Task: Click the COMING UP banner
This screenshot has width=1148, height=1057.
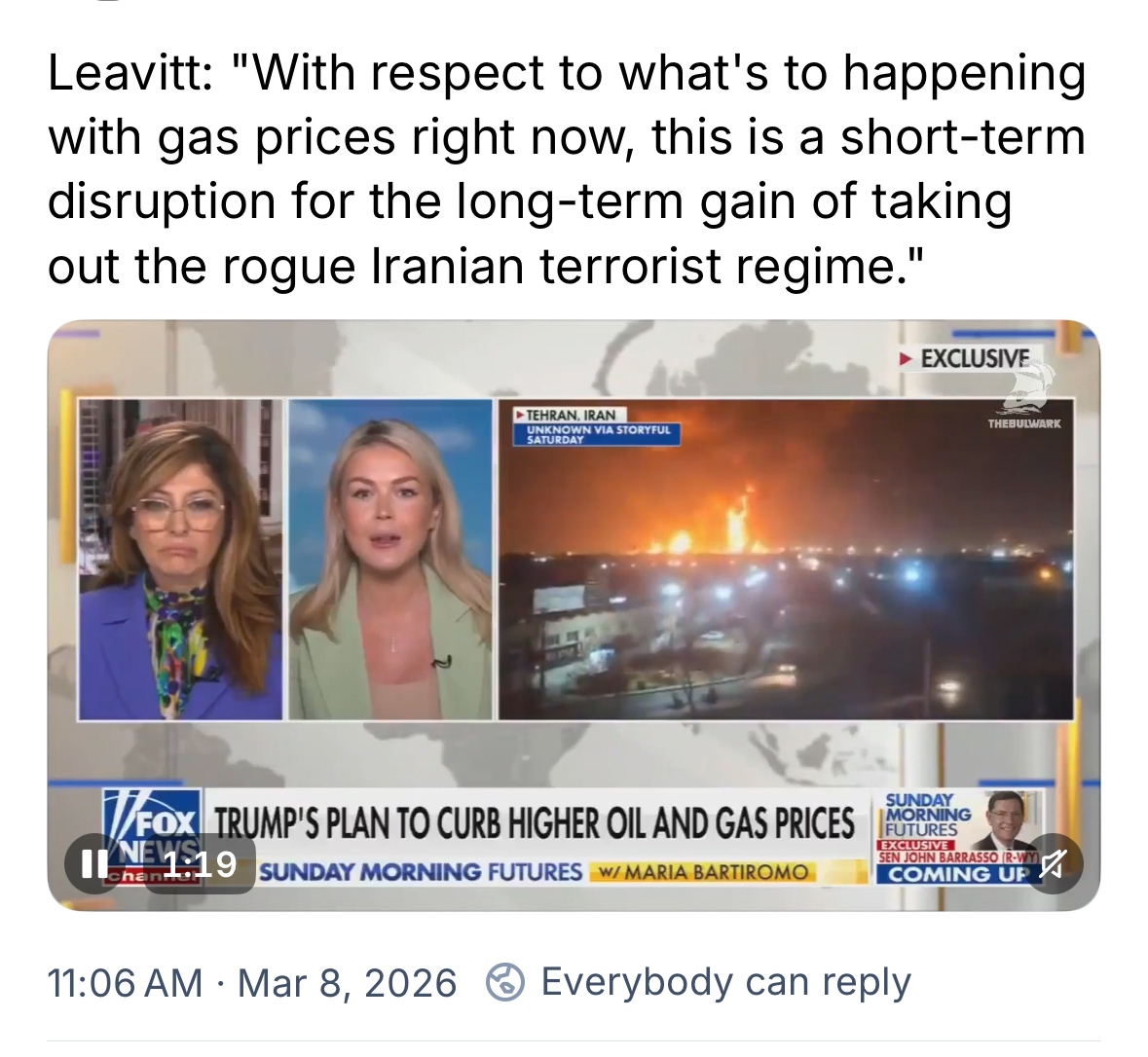Action: click(x=951, y=874)
